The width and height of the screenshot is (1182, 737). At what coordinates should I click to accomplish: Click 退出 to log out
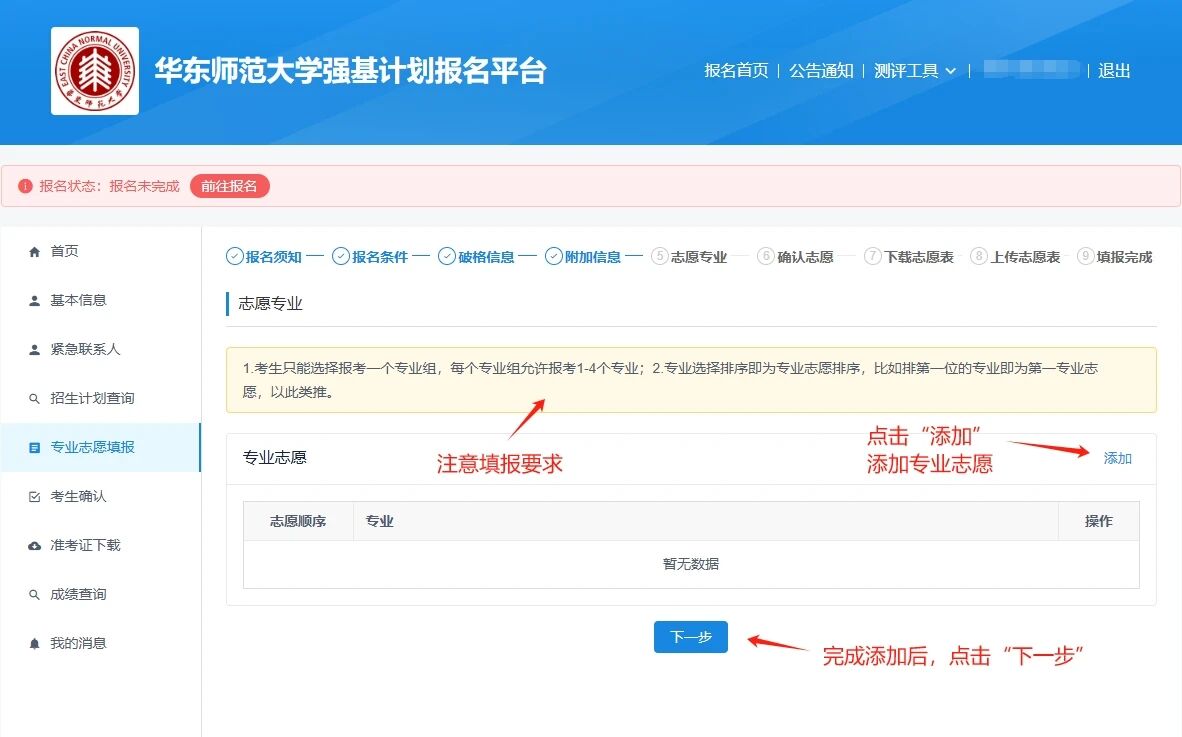tap(1114, 71)
